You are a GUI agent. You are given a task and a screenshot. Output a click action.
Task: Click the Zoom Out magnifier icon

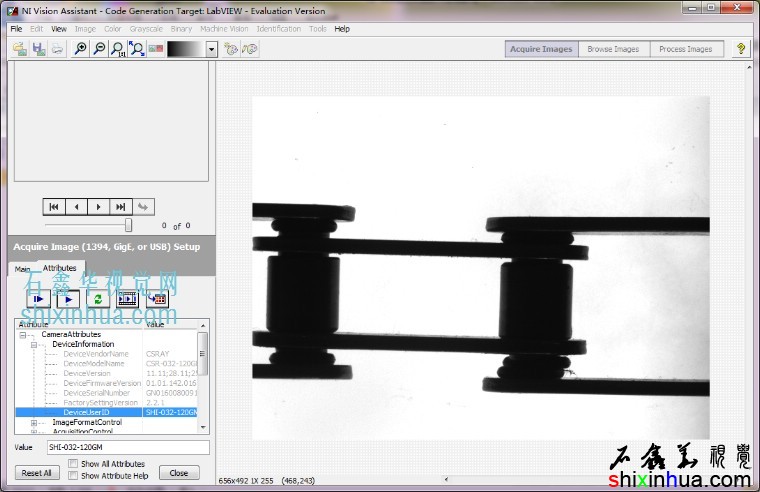coord(99,49)
